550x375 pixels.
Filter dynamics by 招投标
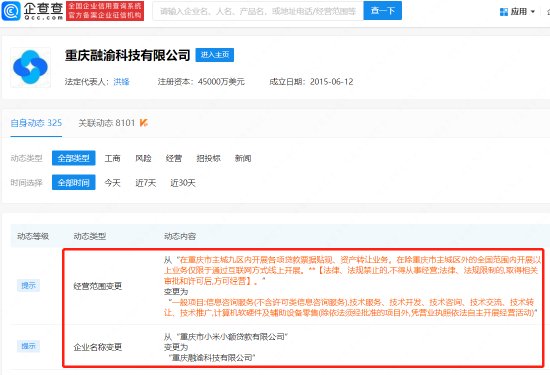(209, 159)
